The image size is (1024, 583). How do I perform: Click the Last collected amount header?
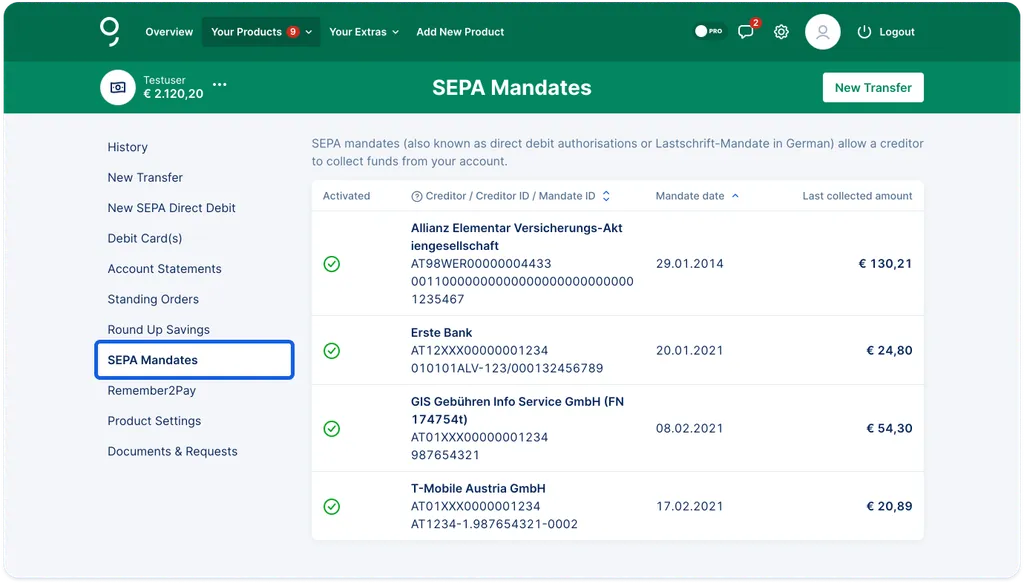(x=857, y=196)
